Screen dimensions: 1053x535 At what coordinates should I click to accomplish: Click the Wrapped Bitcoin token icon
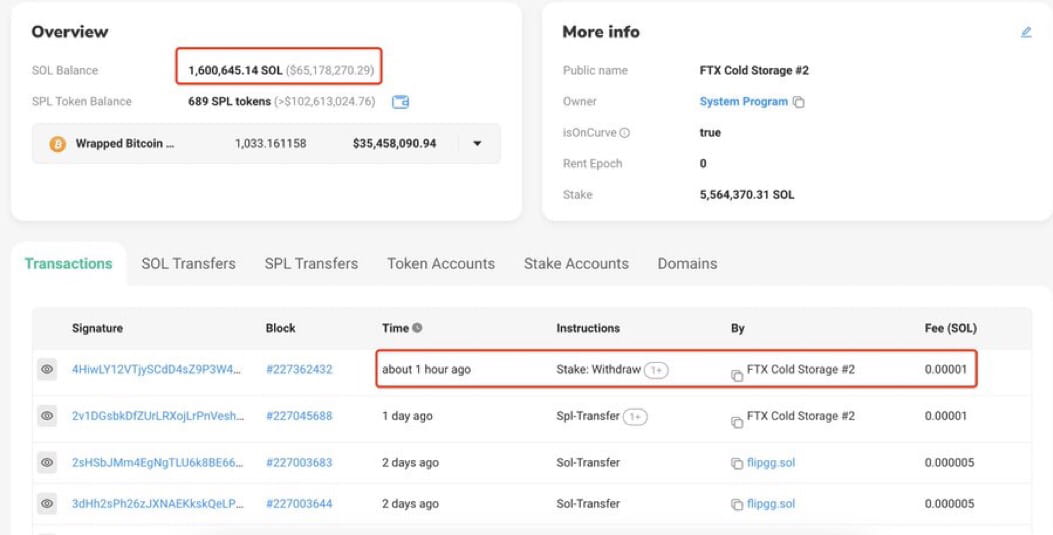pos(58,144)
